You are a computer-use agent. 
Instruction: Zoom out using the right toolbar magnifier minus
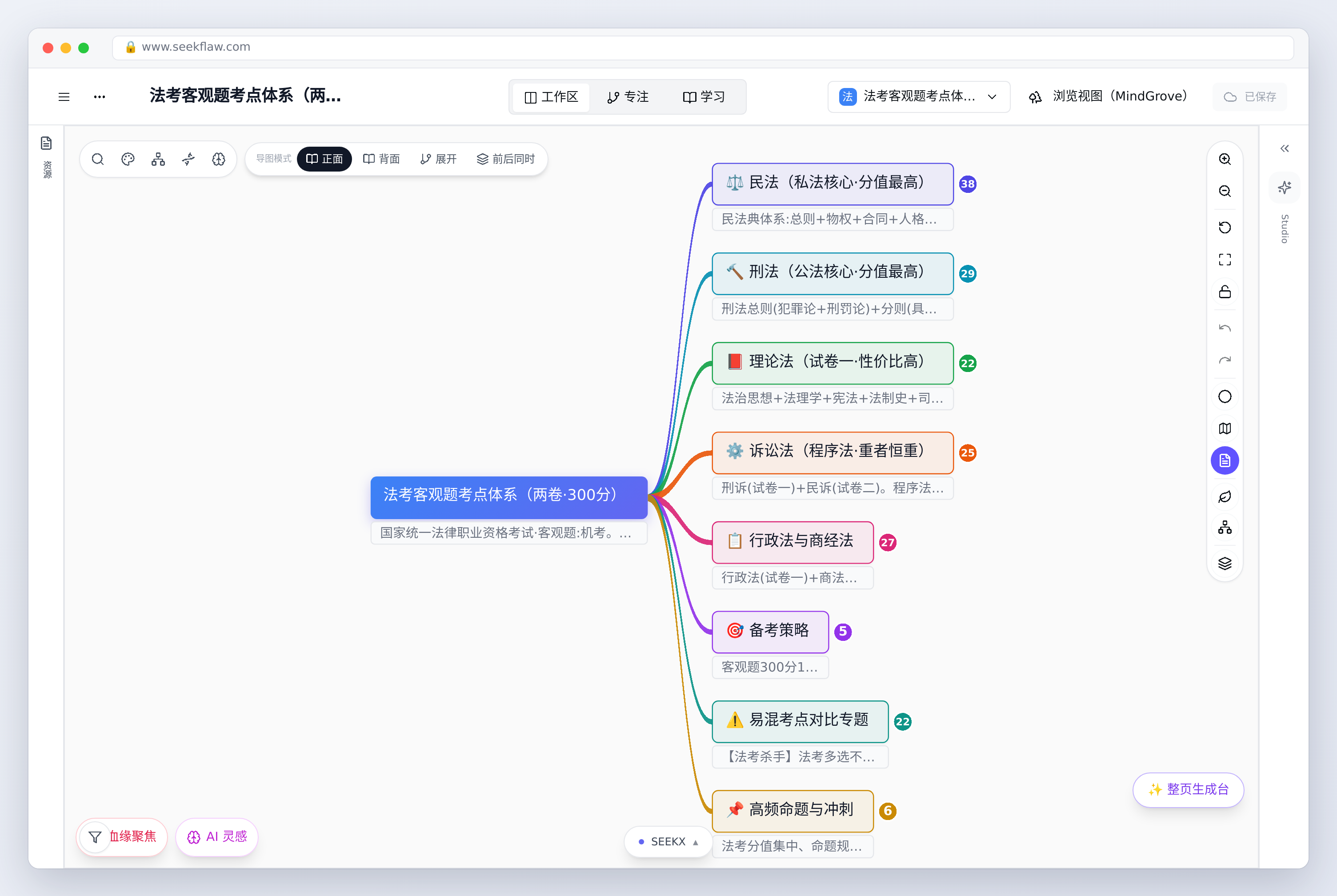point(1225,191)
